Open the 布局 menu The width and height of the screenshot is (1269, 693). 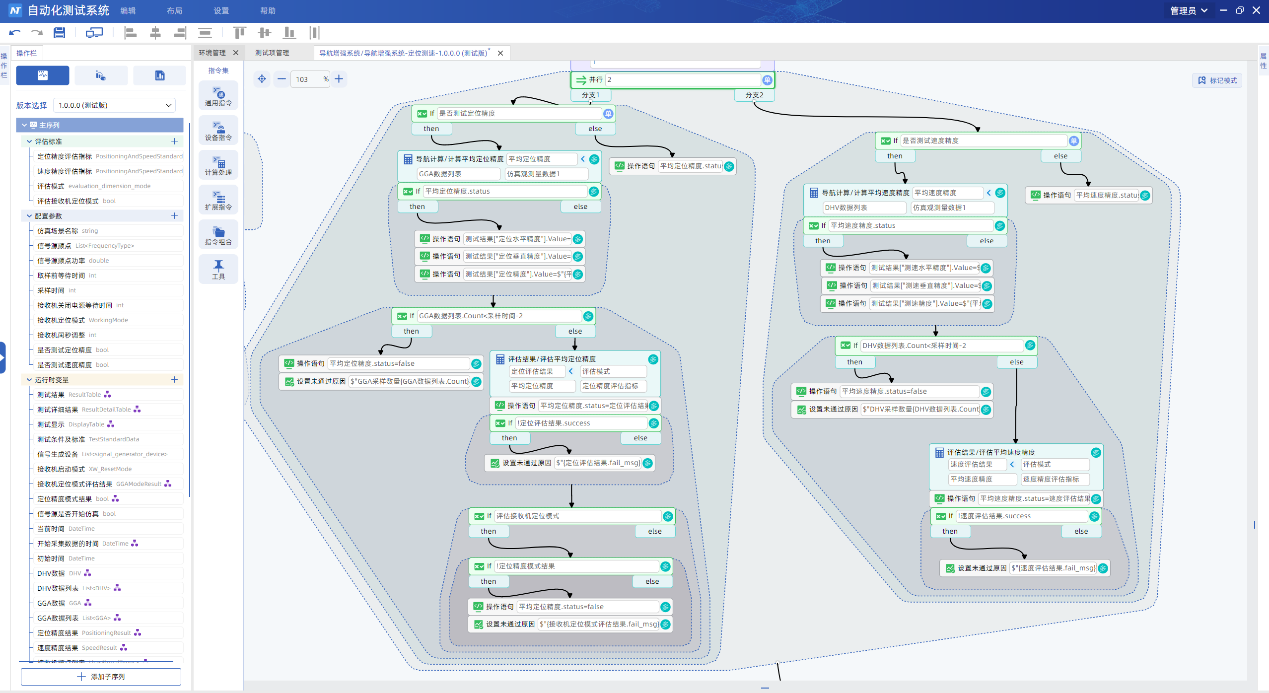[174, 10]
